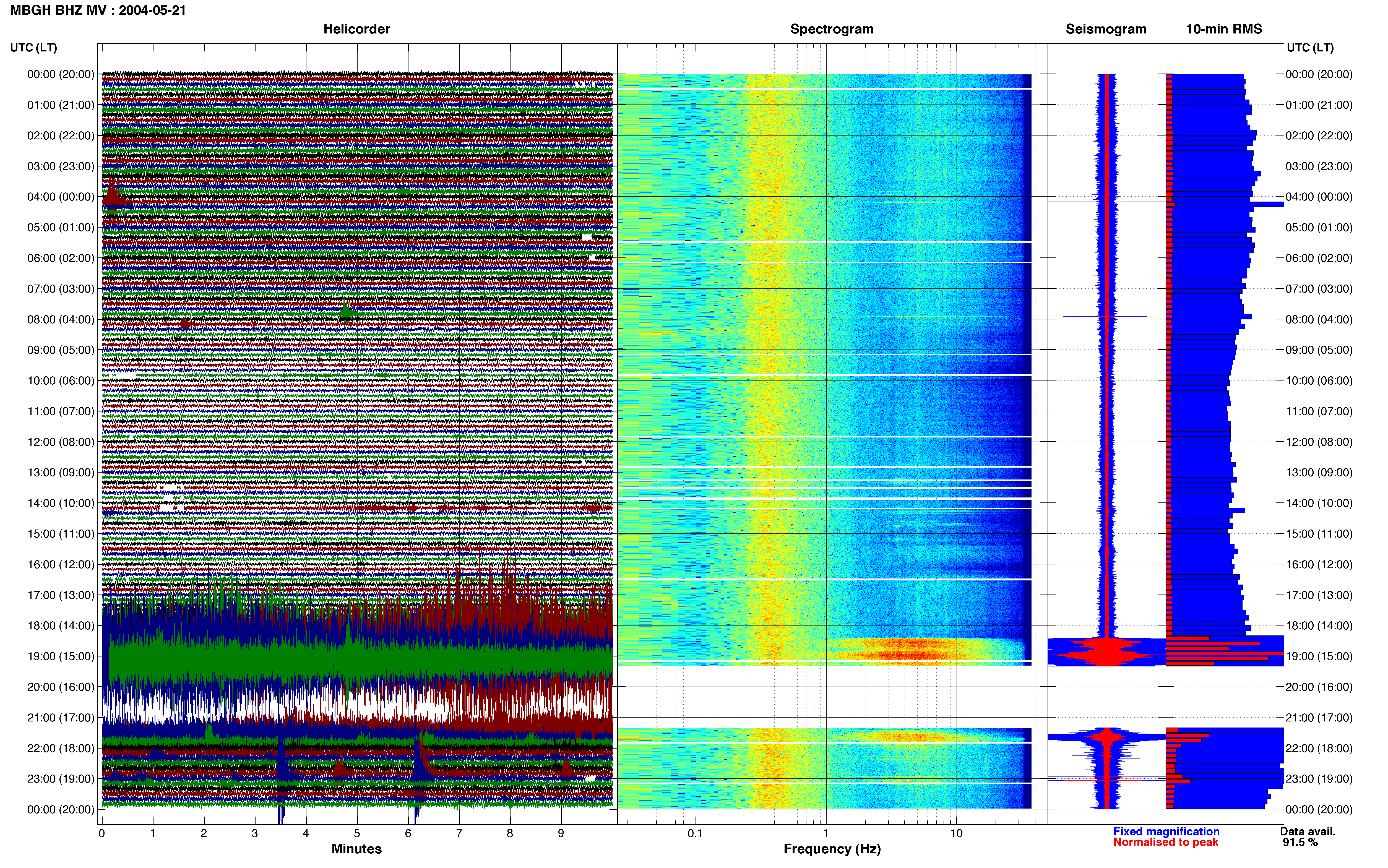
Task: Click the right 'UTC (LT)' axis label
Action: [1311, 48]
